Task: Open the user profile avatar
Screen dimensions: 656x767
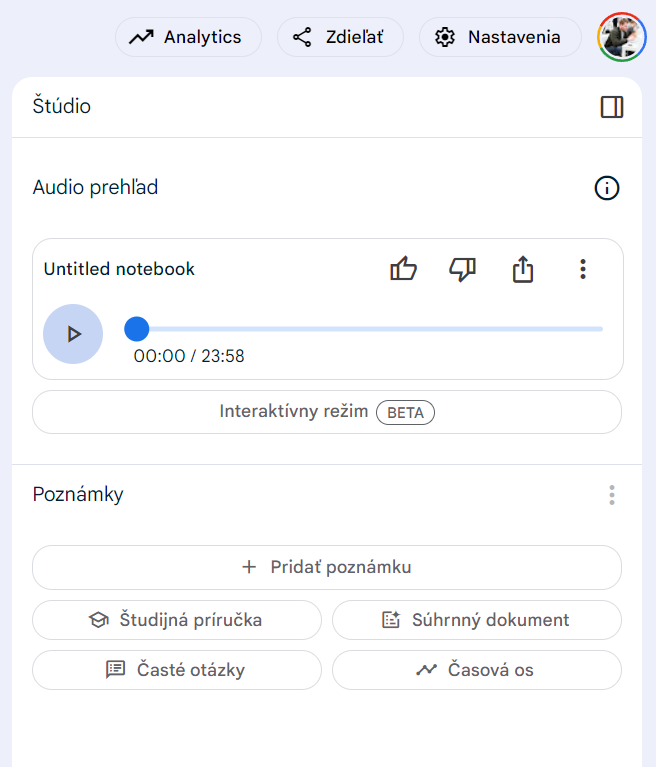Action: pyautogui.click(x=622, y=37)
